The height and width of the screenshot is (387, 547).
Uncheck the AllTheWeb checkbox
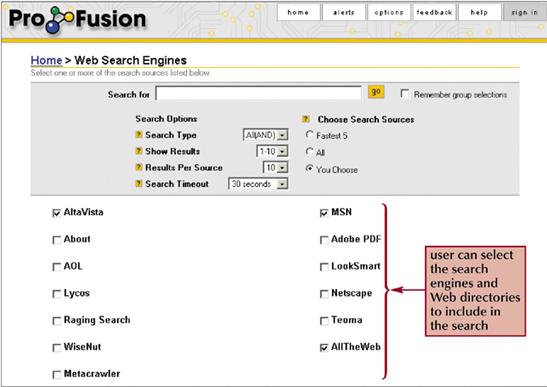pos(324,348)
